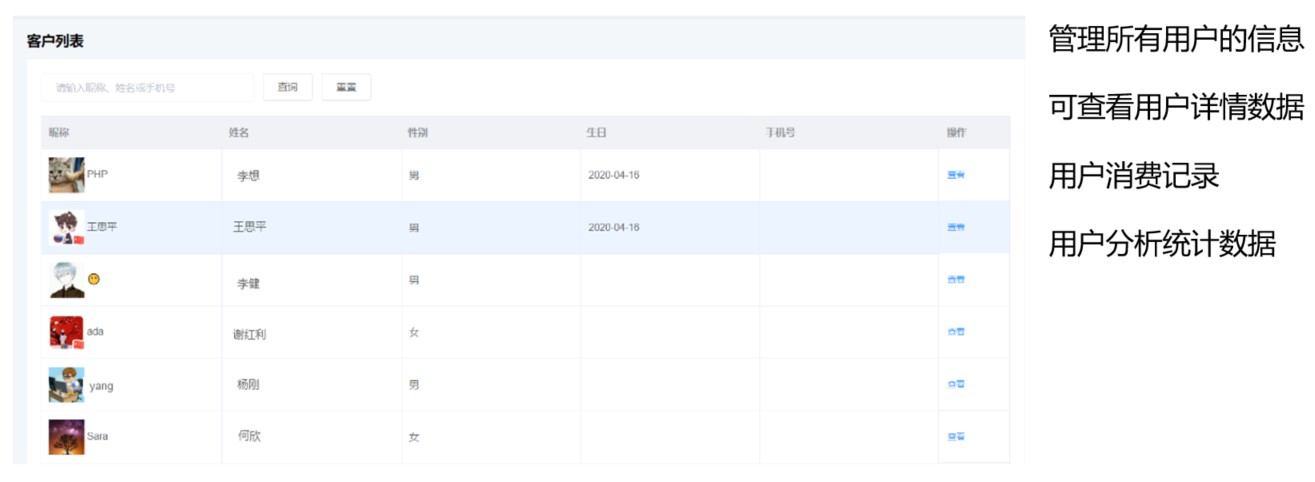Click the red avatar of user ada
The image size is (1315, 482).
(66, 332)
